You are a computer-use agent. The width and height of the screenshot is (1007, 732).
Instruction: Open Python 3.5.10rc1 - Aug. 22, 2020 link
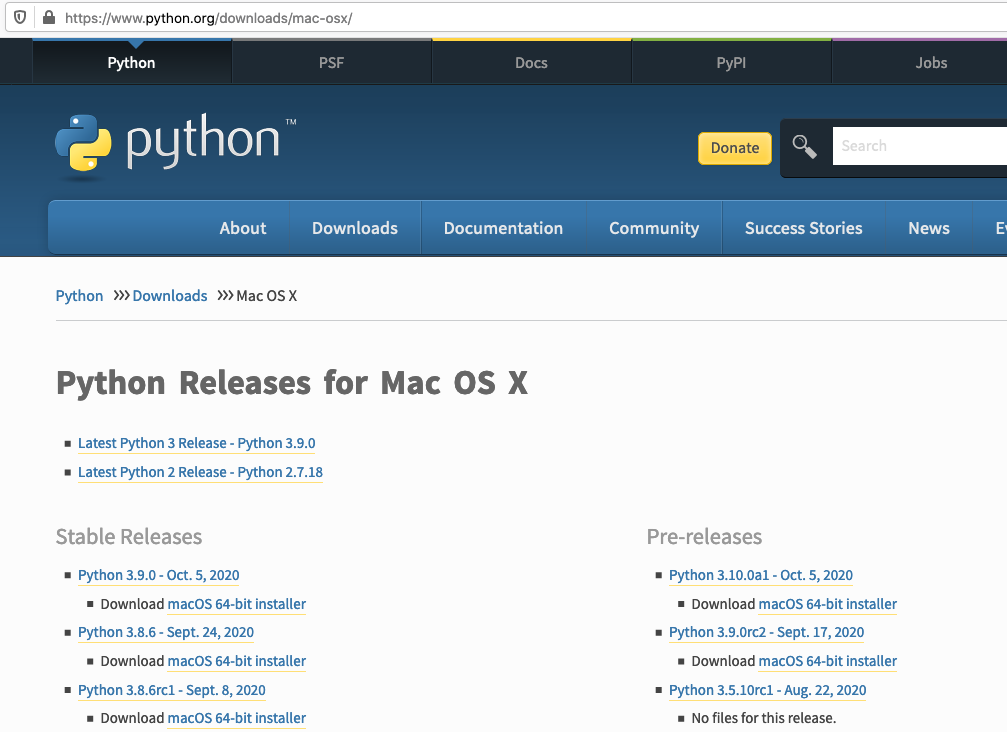pyautogui.click(x=767, y=690)
